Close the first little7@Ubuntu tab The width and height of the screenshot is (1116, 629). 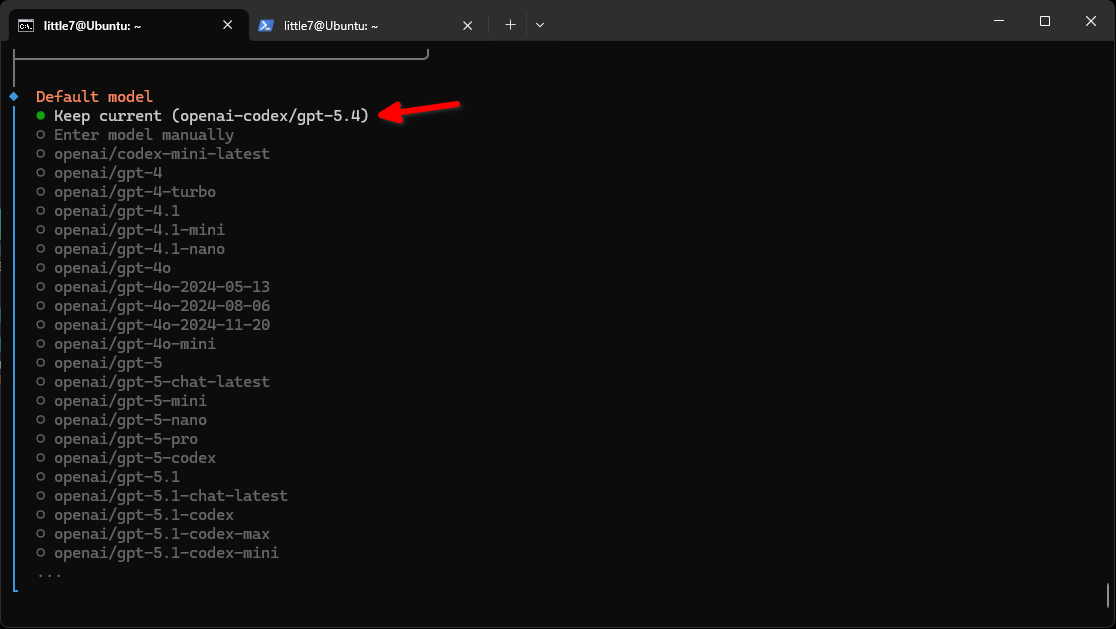(228, 25)
